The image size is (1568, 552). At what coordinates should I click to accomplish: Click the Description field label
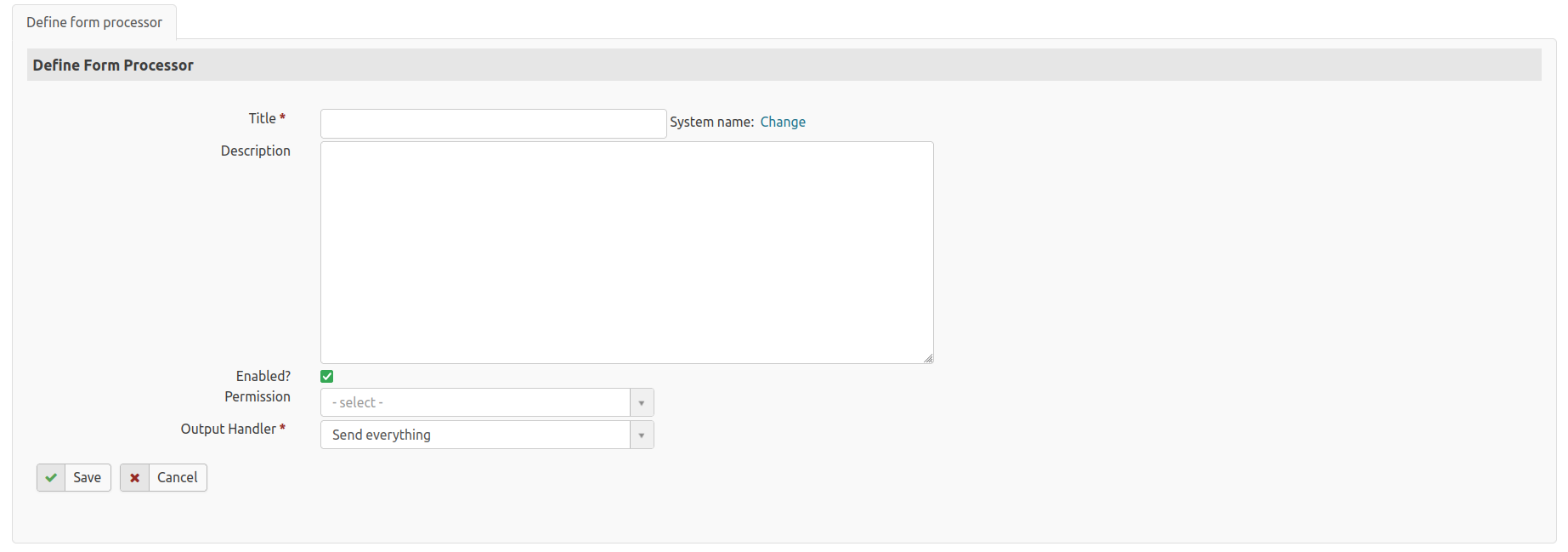point(255,151)
